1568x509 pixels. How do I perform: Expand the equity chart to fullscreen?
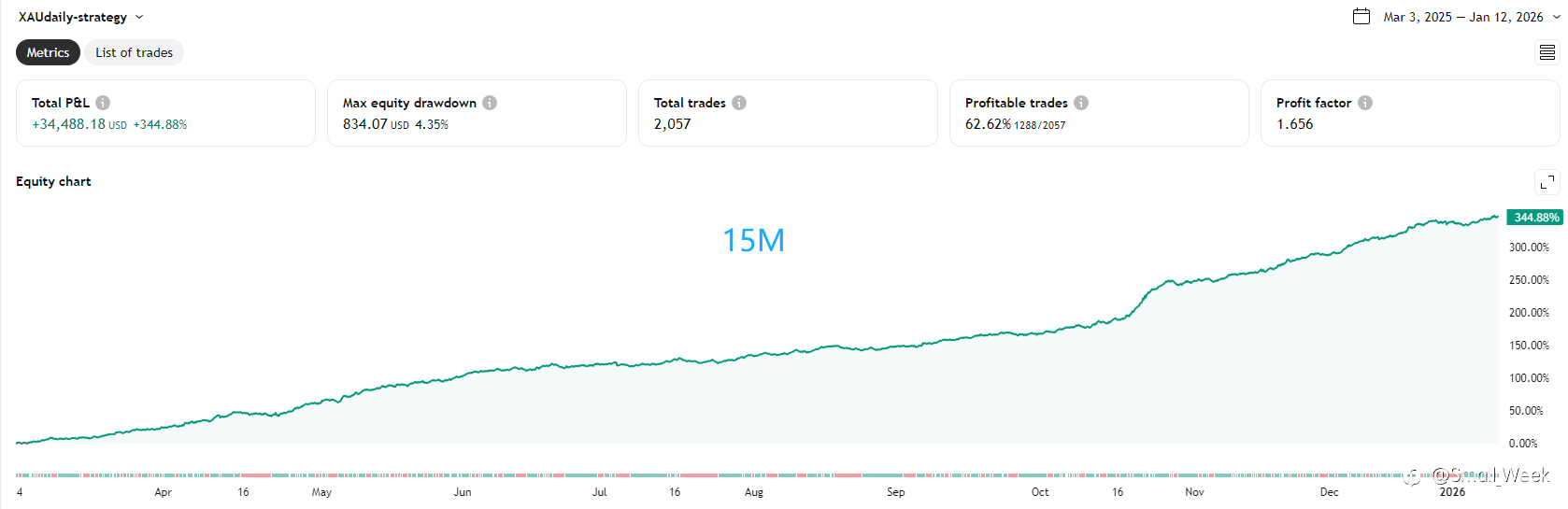1547,181
